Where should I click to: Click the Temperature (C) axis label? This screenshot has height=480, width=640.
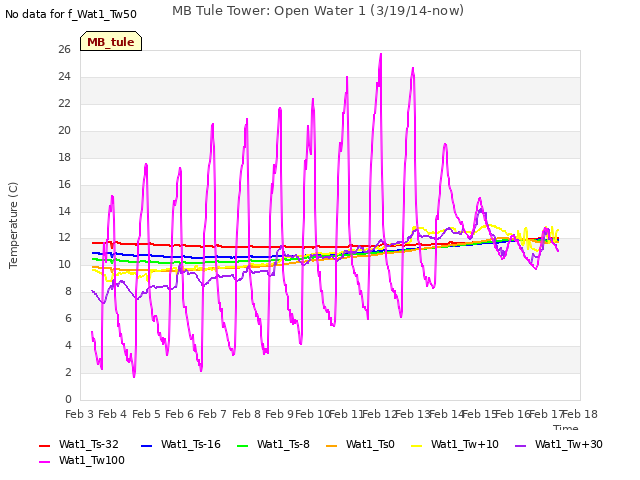[13, 225]
